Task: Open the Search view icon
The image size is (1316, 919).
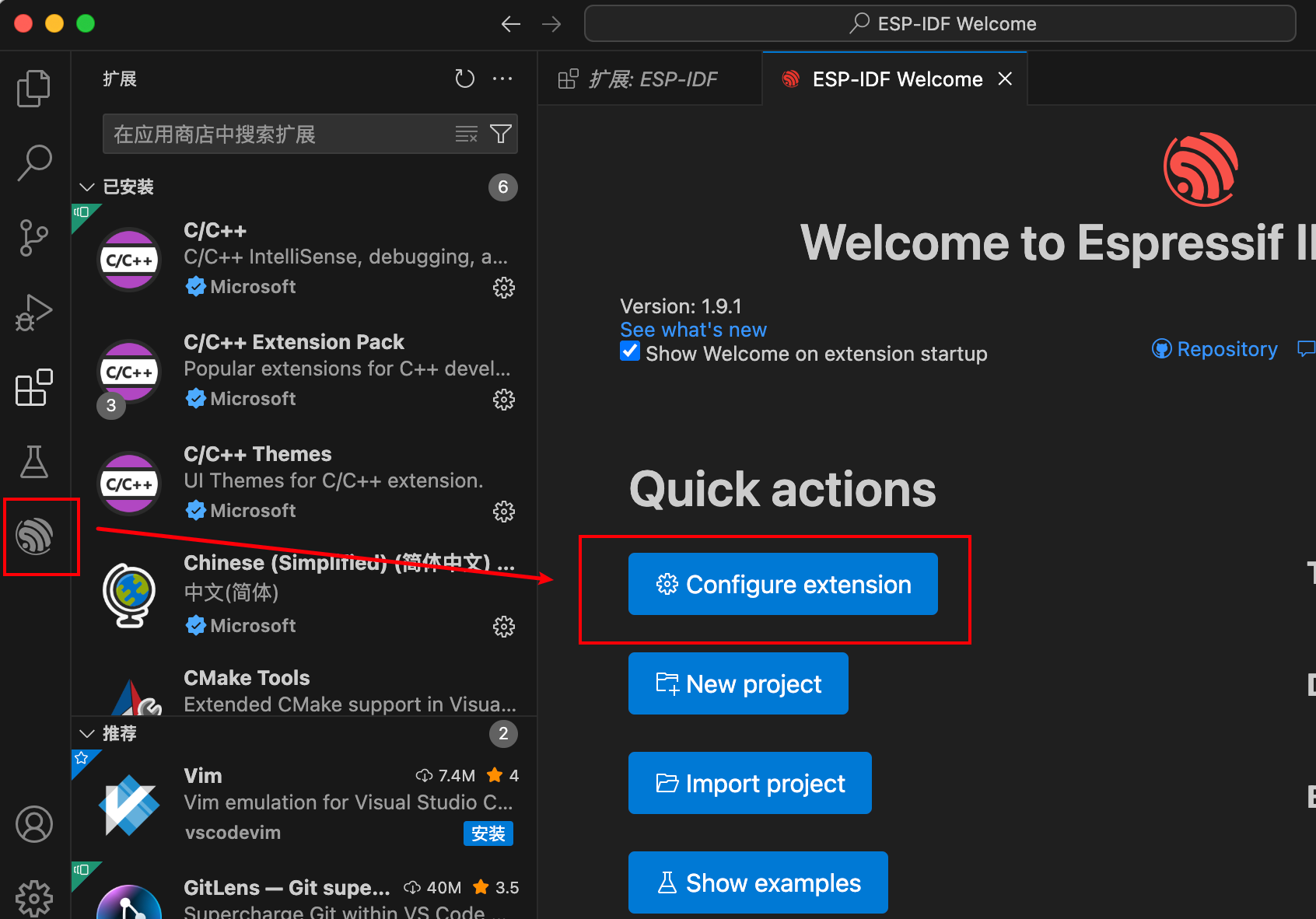Action: pos(33,162)
